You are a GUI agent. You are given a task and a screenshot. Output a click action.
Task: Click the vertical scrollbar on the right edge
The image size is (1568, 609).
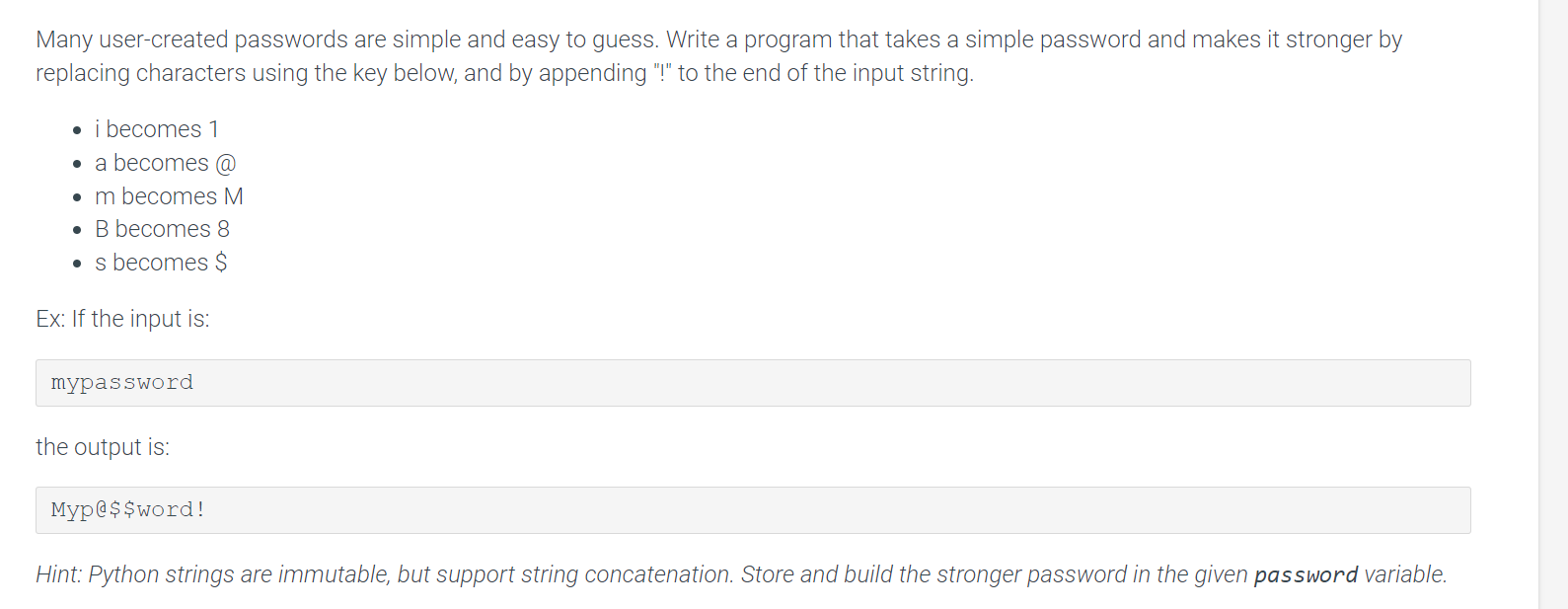pos(1553,304)
